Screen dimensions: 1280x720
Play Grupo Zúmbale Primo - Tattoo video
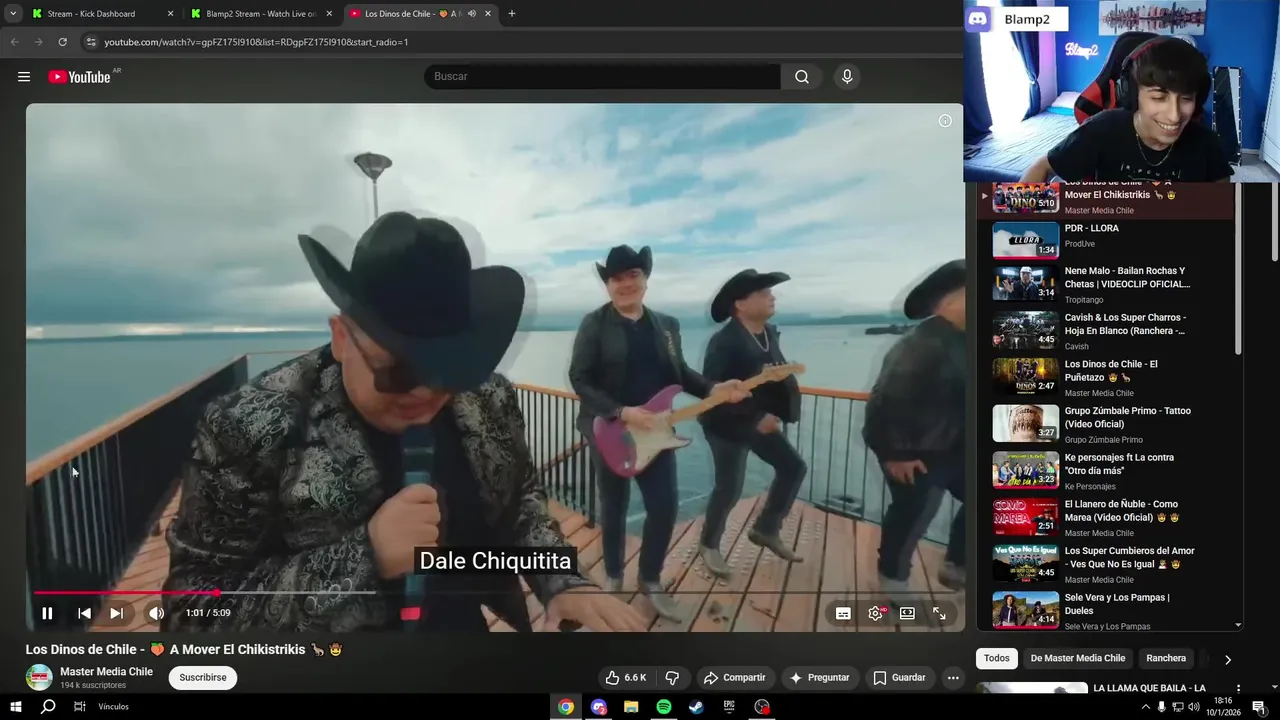[x=1106, y=424]
